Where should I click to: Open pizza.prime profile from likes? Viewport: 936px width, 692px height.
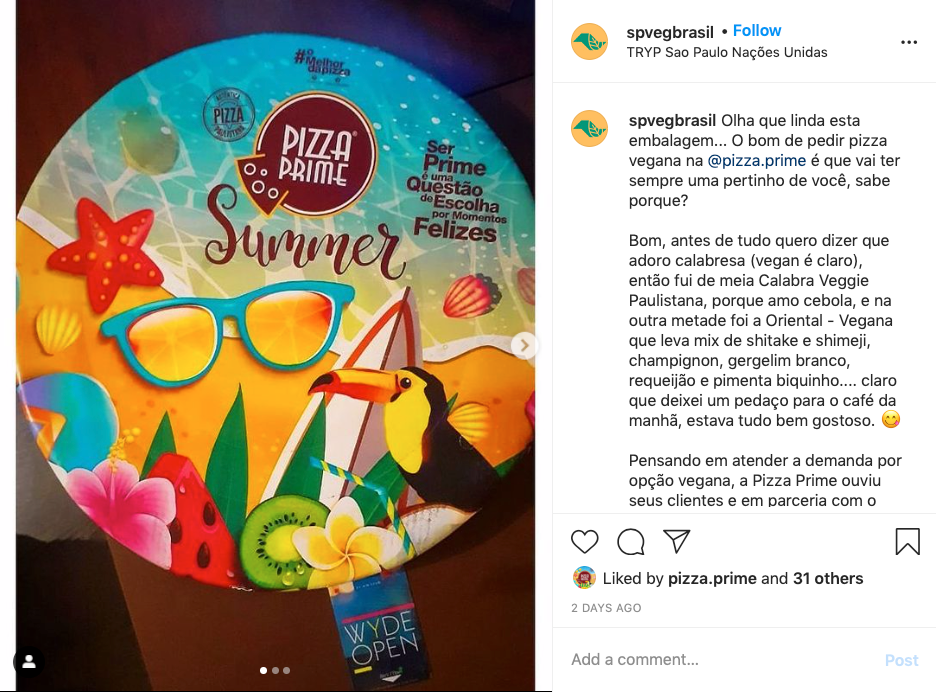coord(712,579)
